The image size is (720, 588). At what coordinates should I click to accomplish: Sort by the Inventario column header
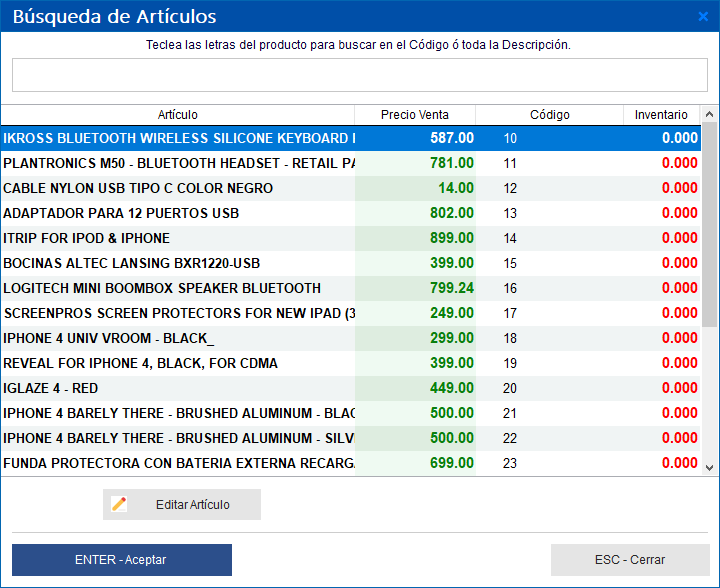tap(661, 115)
